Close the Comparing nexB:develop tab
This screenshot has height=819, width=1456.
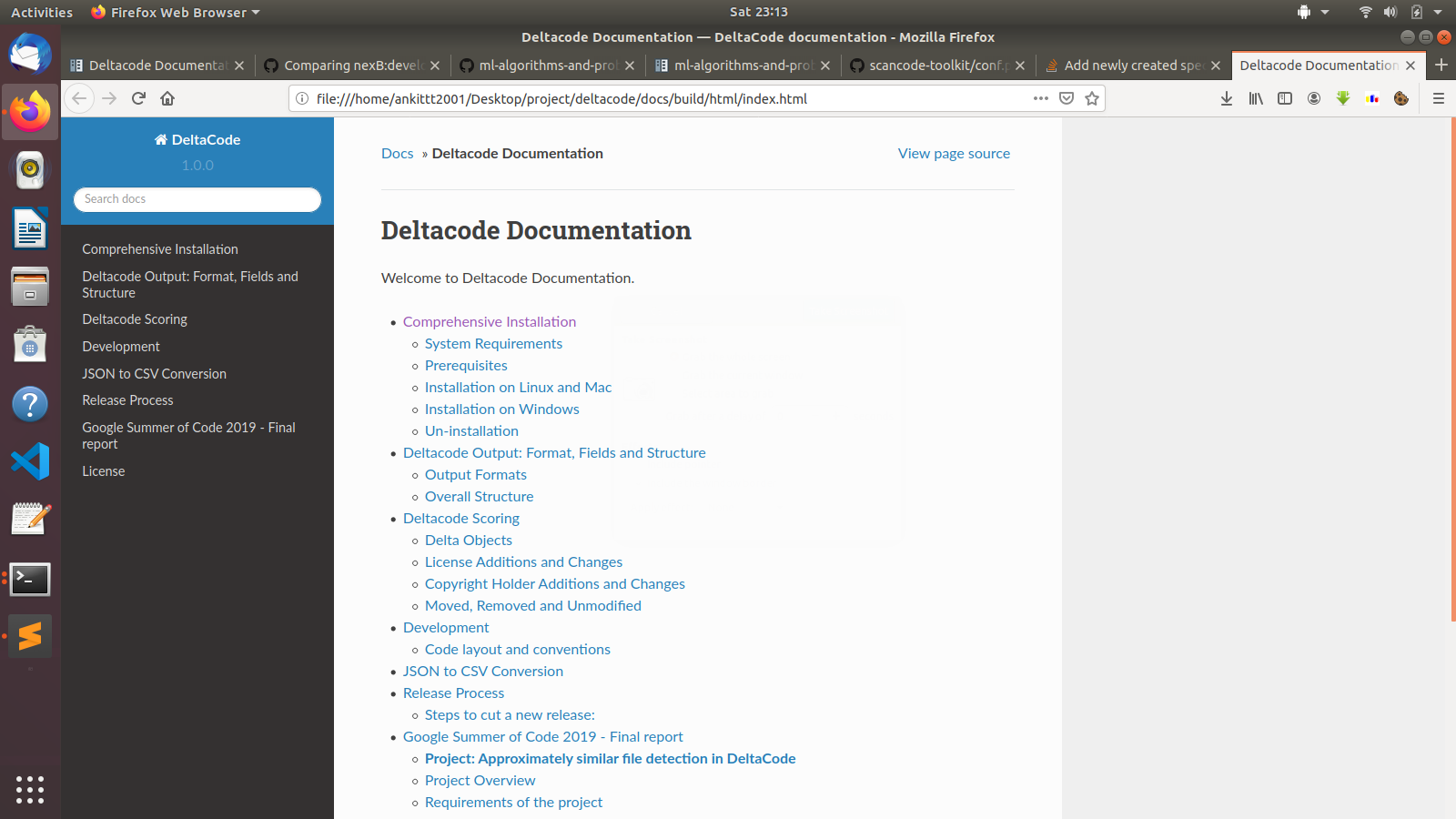pyautogui.click(x=435, y=66)
